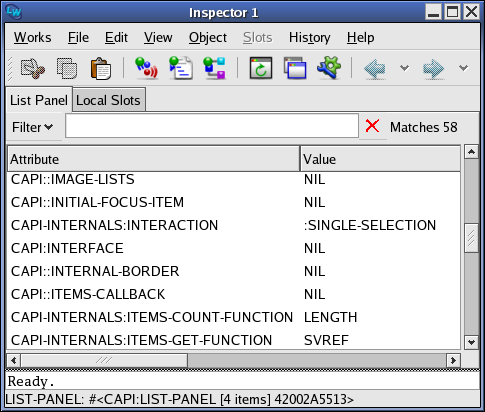Viewport: 485px width, 412px height.
Task: Expand the back history dropdown arrow
Action: pos(404,68)
